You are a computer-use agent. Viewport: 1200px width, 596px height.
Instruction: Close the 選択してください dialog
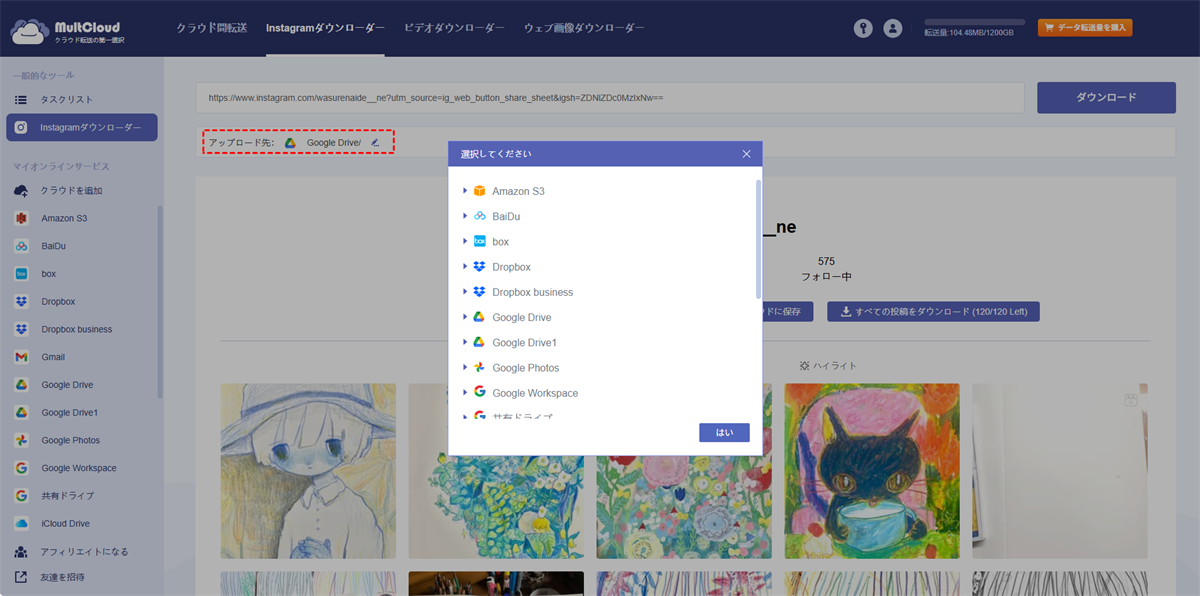click(x=746, y=154)
